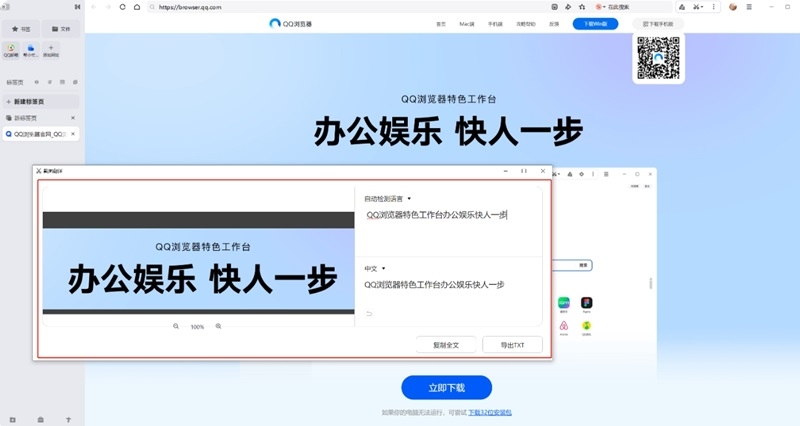
Task: Click the QQ浏览器 logo on the webpage
Action: 290,23
